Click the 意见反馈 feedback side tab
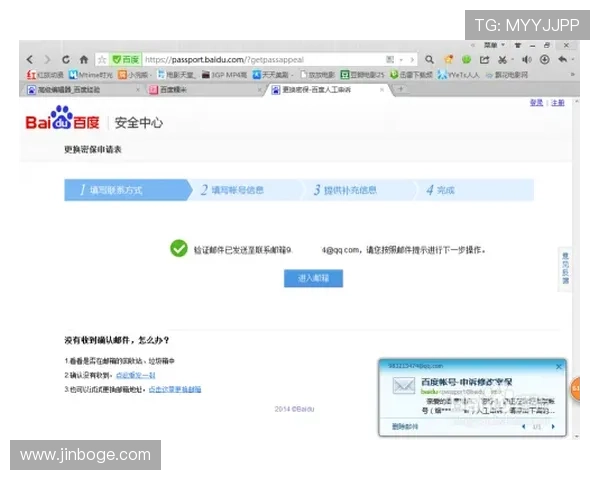600x480 pixels. (x=565, y=268)
